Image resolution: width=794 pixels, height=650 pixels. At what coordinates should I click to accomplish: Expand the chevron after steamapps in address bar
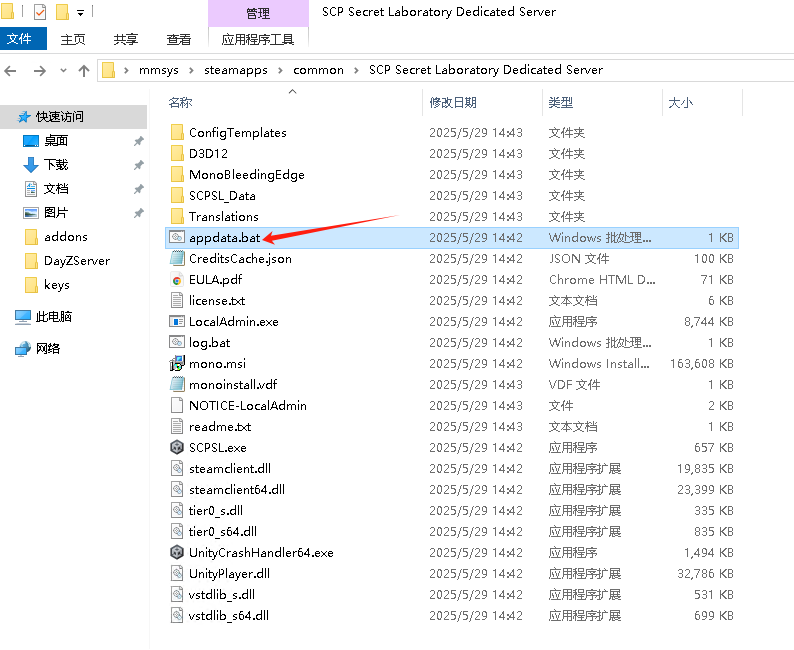[x=281, y=70]
